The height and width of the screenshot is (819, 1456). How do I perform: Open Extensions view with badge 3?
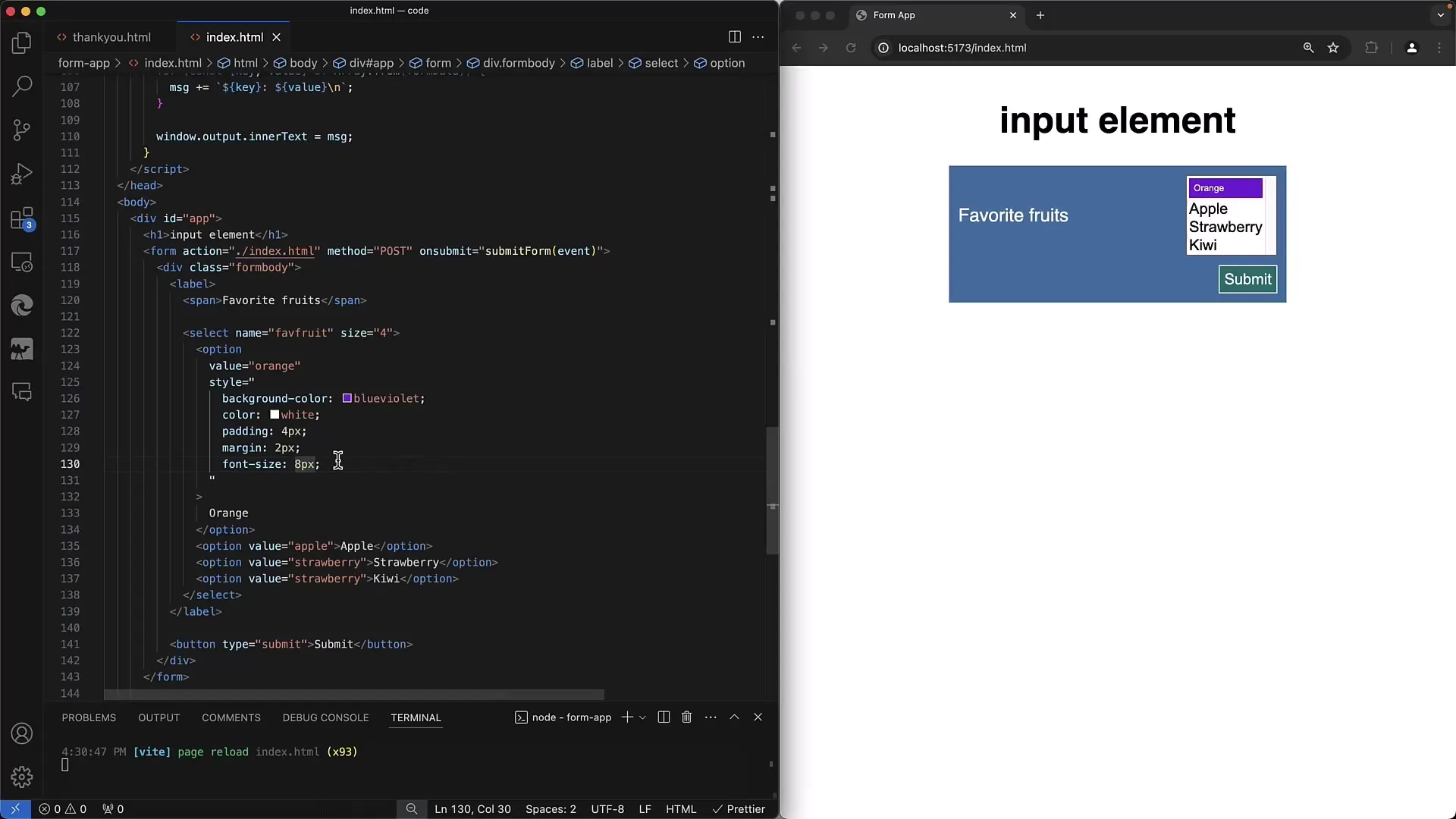[x=22, y=218]
